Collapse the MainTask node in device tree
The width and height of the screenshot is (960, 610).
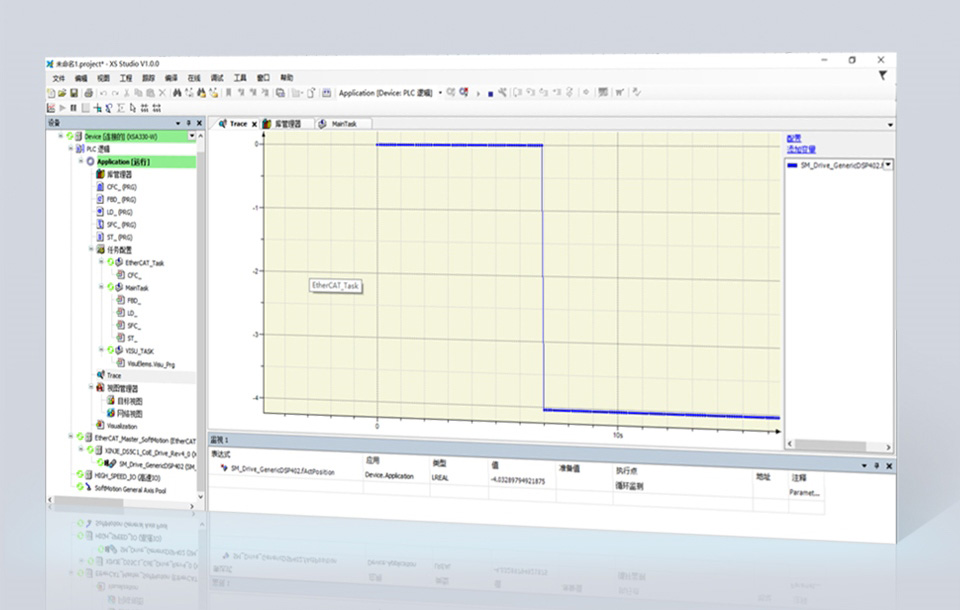(103, 288)
